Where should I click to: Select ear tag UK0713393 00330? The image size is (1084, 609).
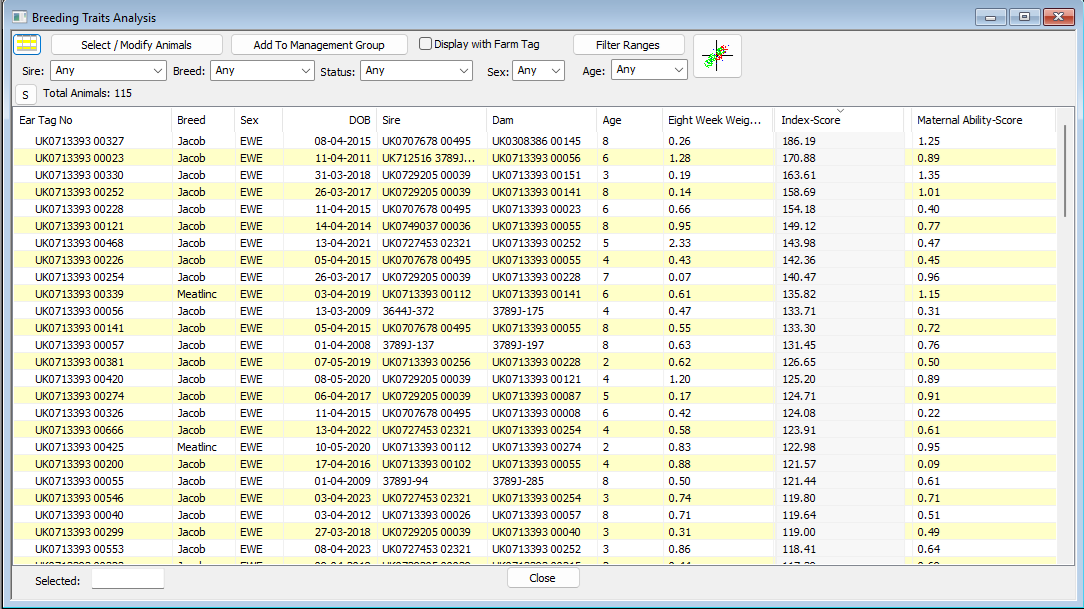pos(80,175)
